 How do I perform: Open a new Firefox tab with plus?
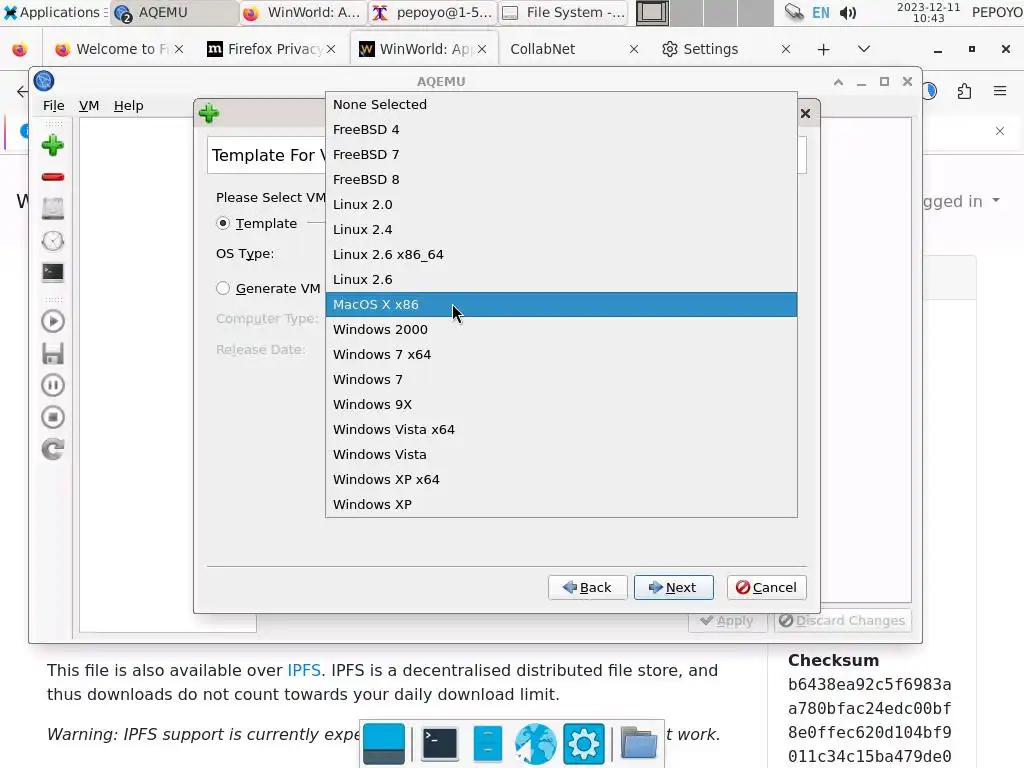click(x=824, y=49)
